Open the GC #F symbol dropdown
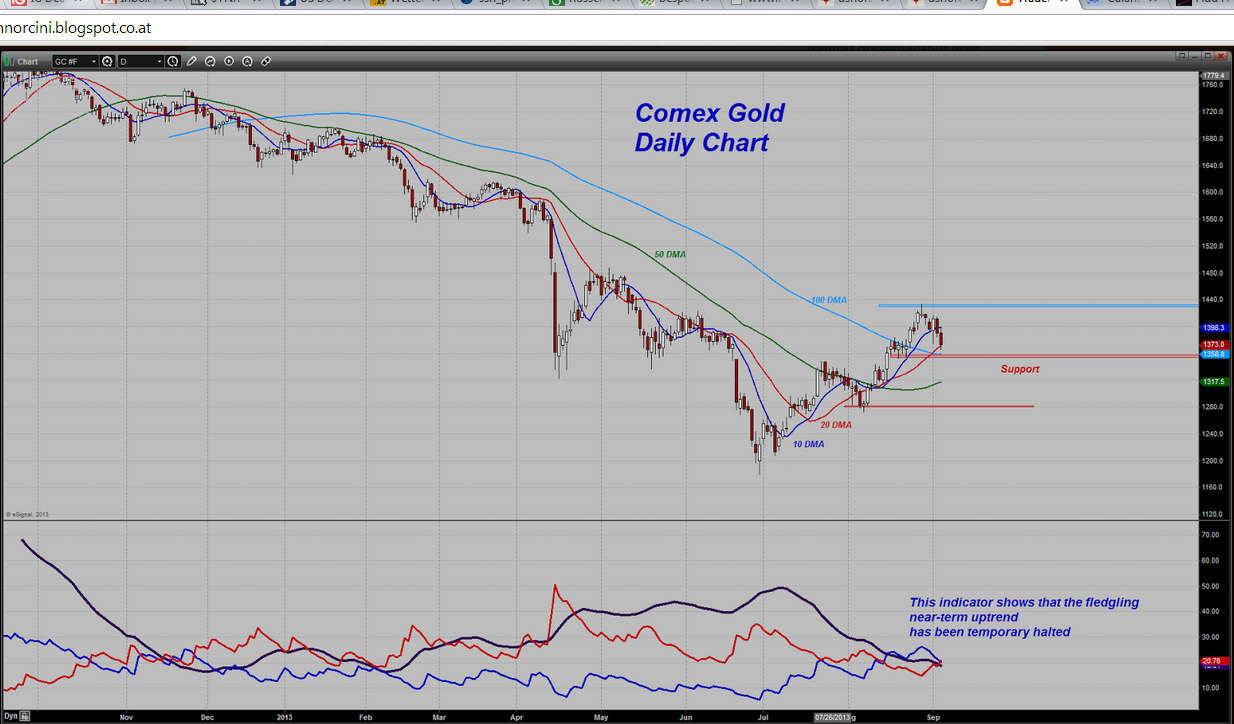Image resolution: width=1234 pixels, height=724 pixels. (x=95, y=62)
